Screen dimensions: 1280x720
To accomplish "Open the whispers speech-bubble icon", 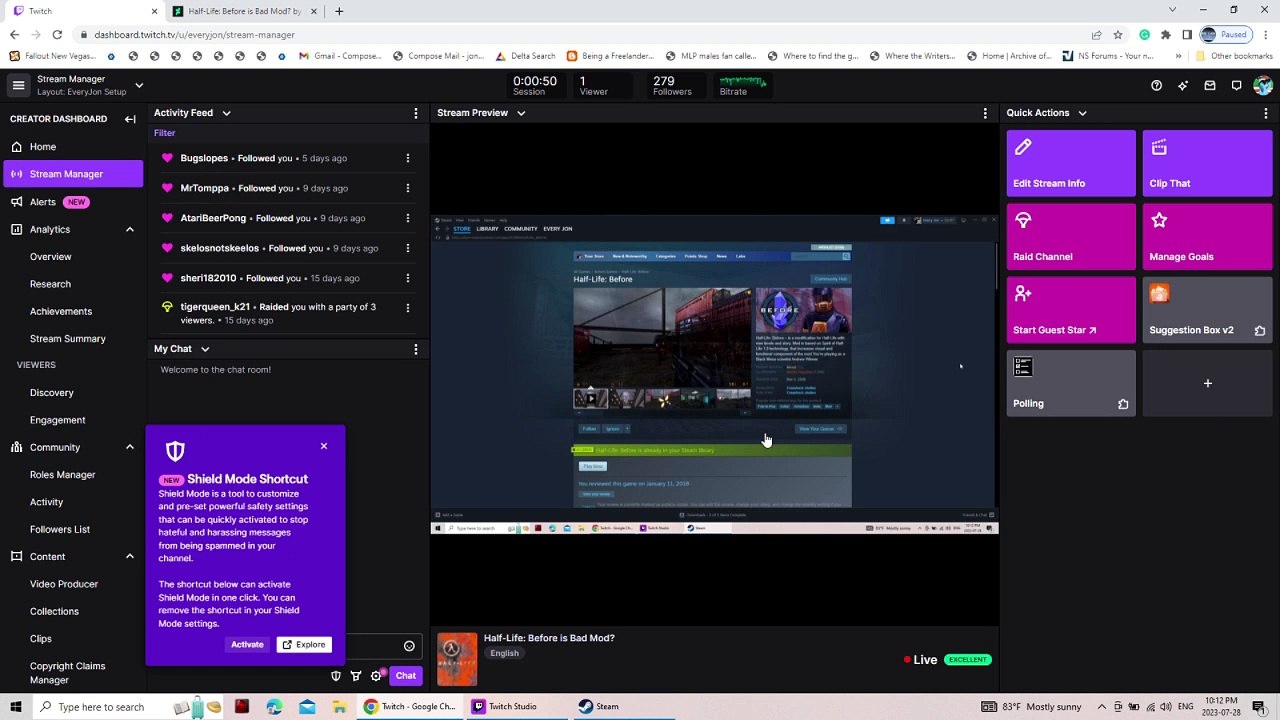I will pos(1237,86).
